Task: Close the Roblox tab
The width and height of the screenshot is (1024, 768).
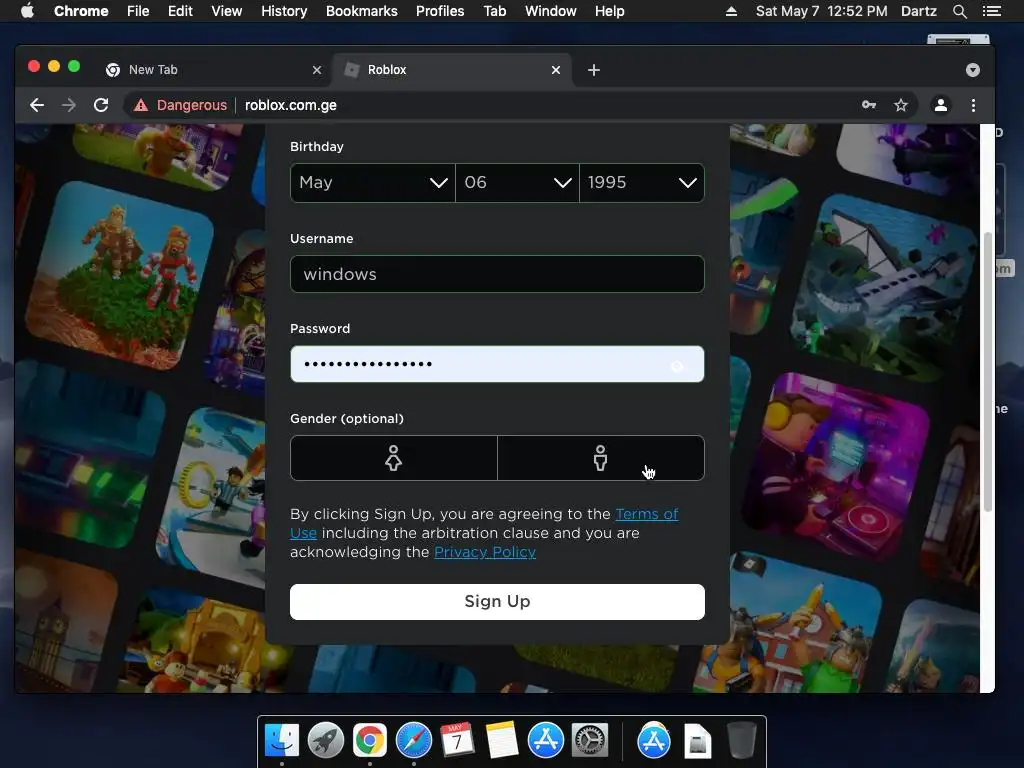Action: (556, 70)
